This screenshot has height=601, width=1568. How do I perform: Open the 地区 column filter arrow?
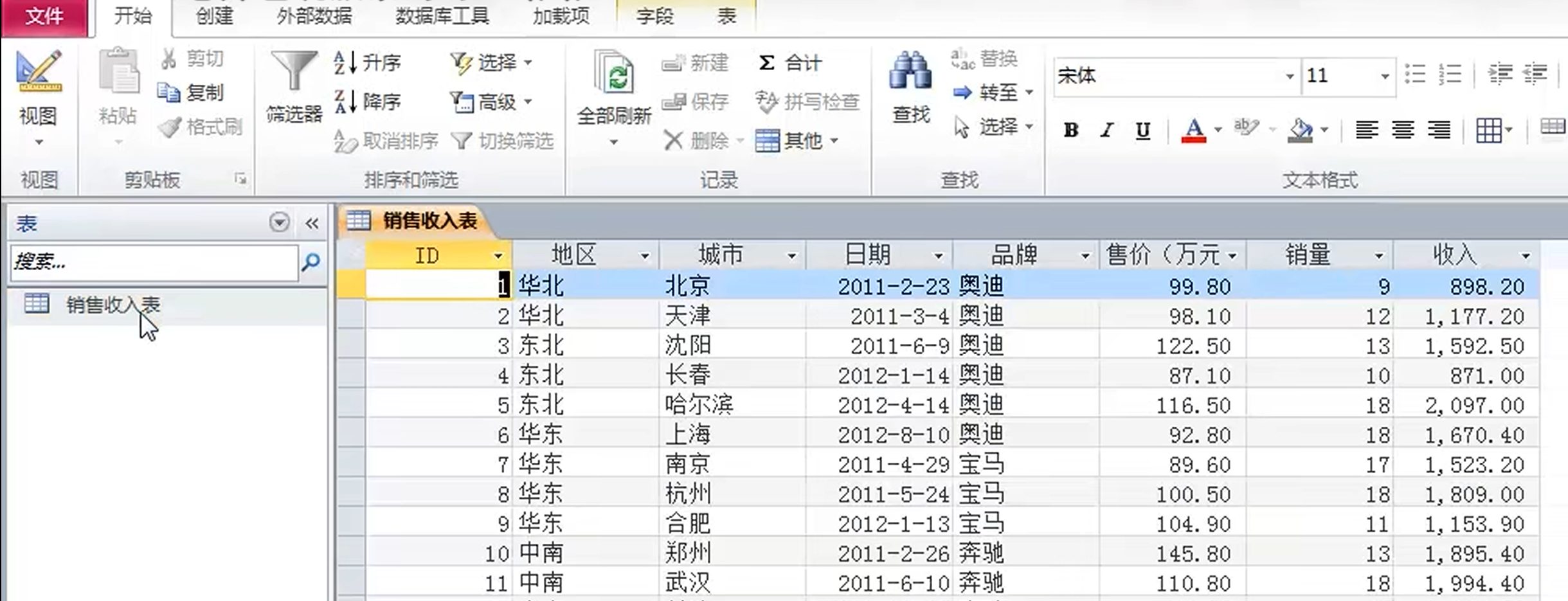tap(644, 256)
